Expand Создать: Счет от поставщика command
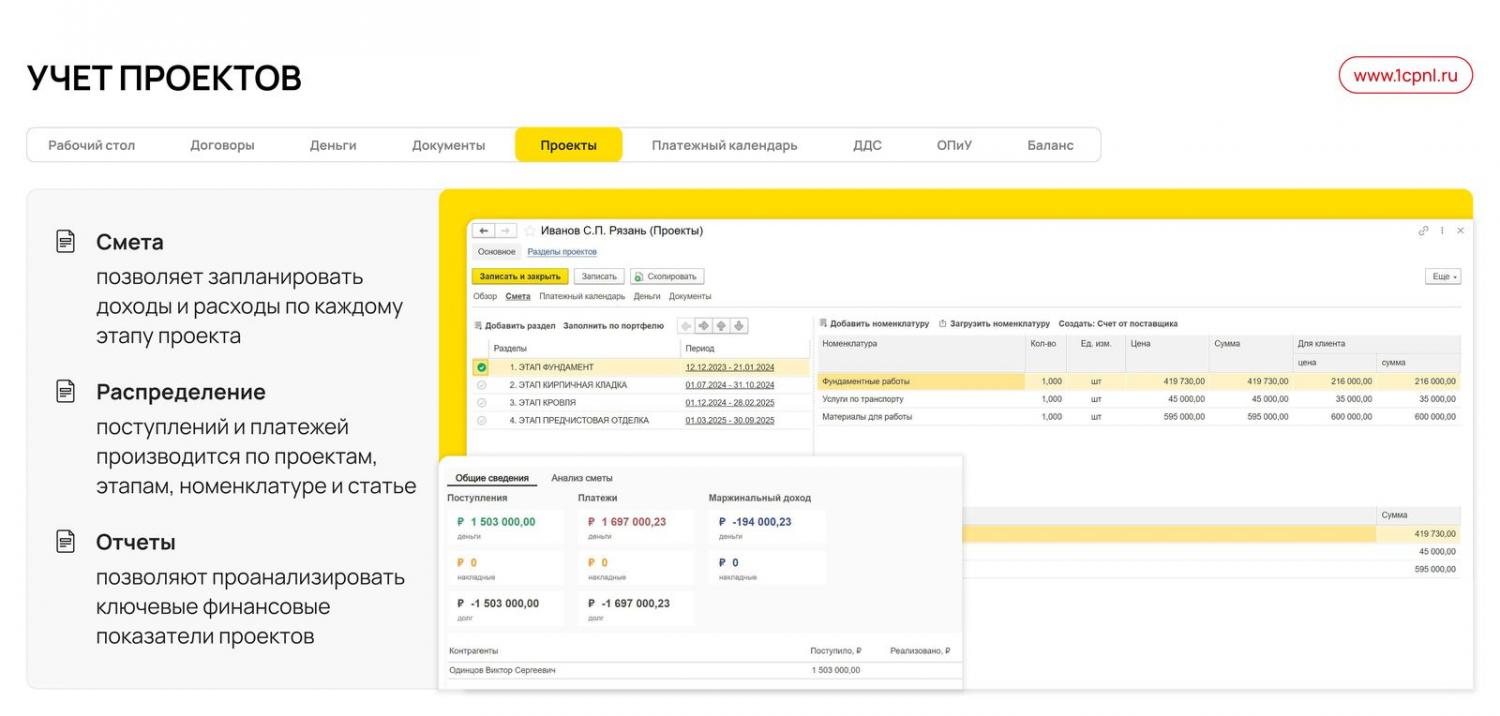The image size is (1500, 716). click(x=1117, y=324)
